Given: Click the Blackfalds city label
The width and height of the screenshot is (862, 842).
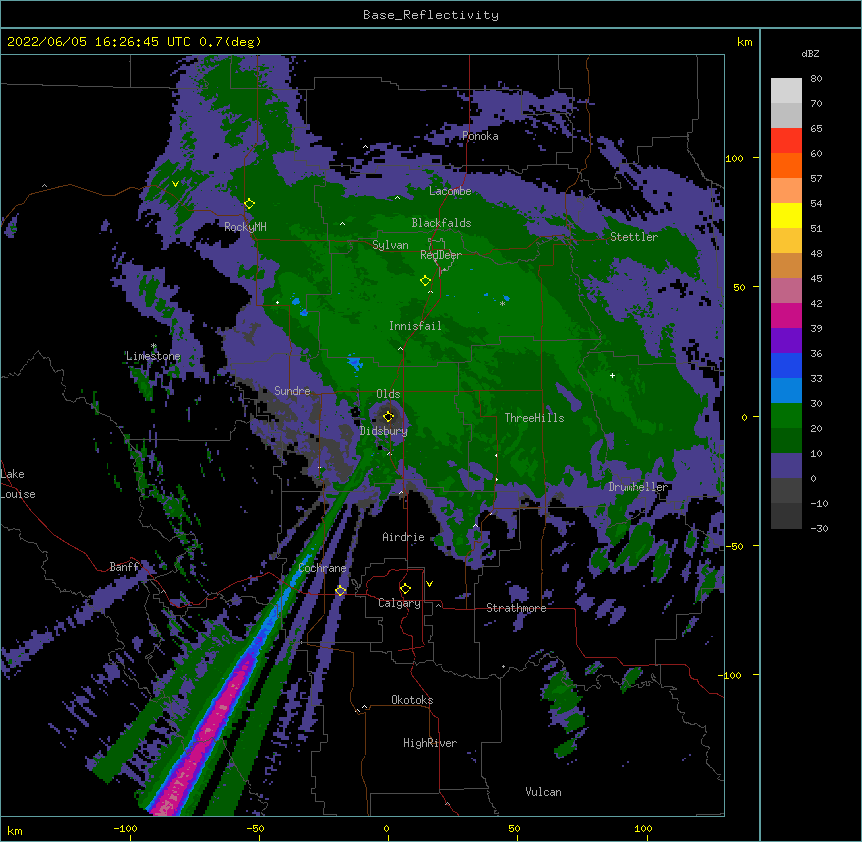Looking at the screenshot, I should click(441, 223).
